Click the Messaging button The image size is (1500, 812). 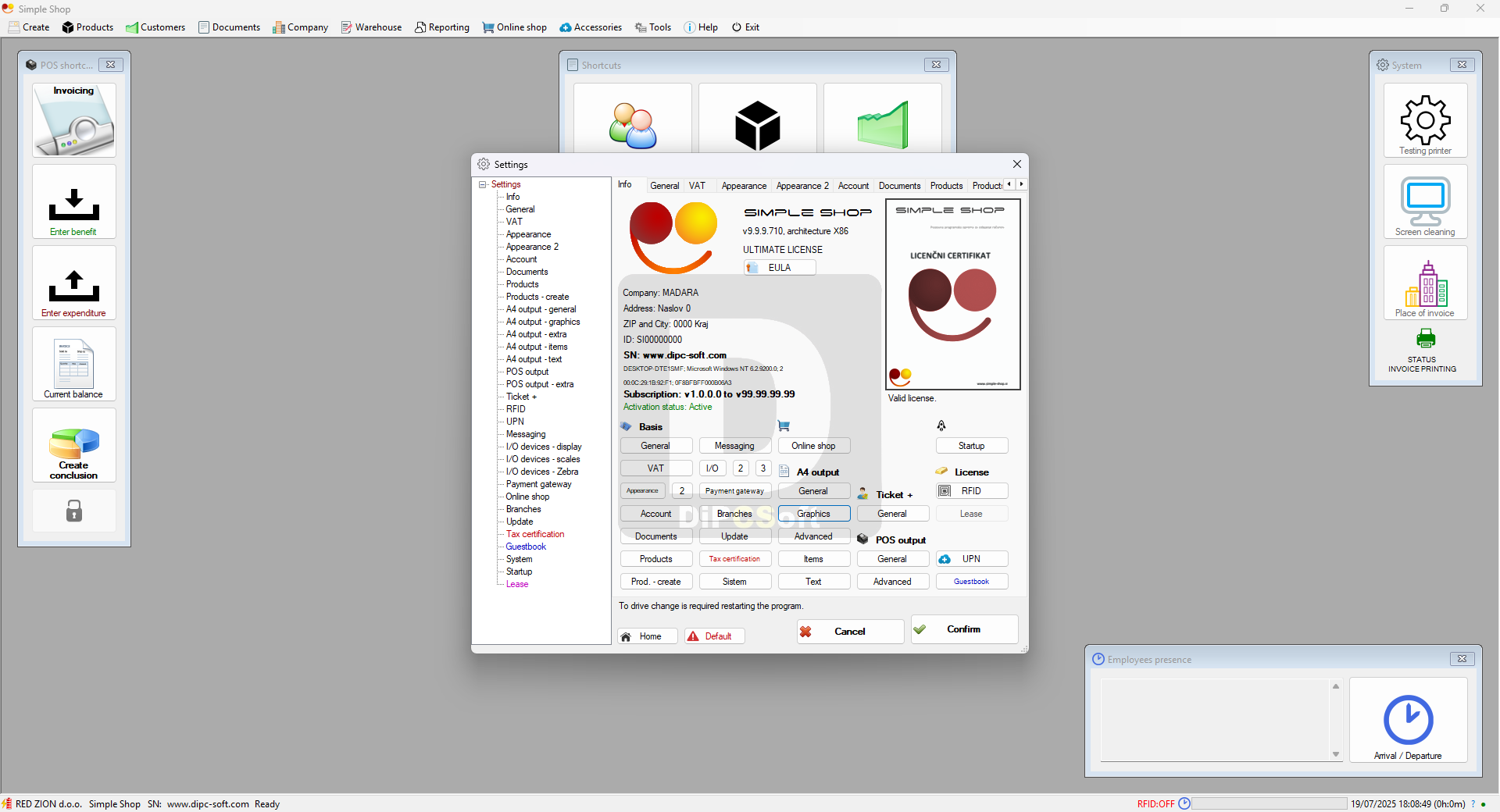coord(735,446)
